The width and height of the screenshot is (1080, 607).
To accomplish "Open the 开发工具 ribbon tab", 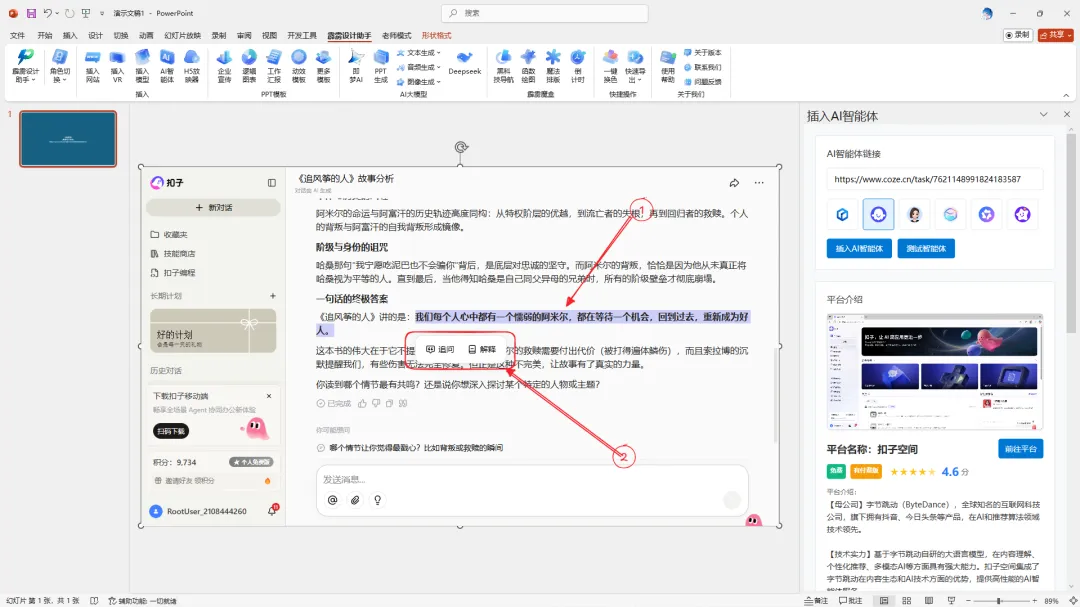I will tap(302, 35).
